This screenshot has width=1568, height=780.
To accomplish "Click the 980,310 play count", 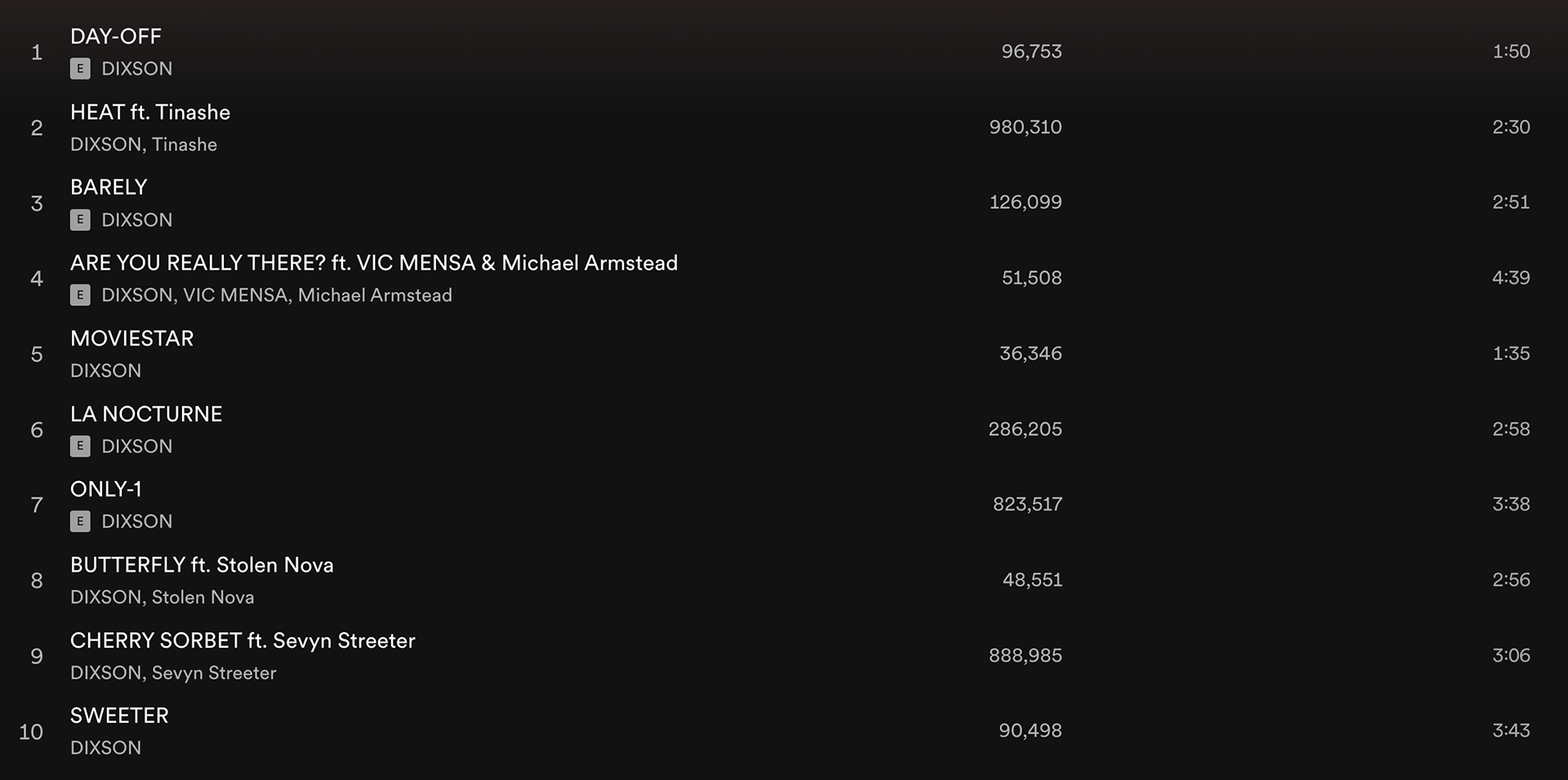I will (x=1026, y=127).
